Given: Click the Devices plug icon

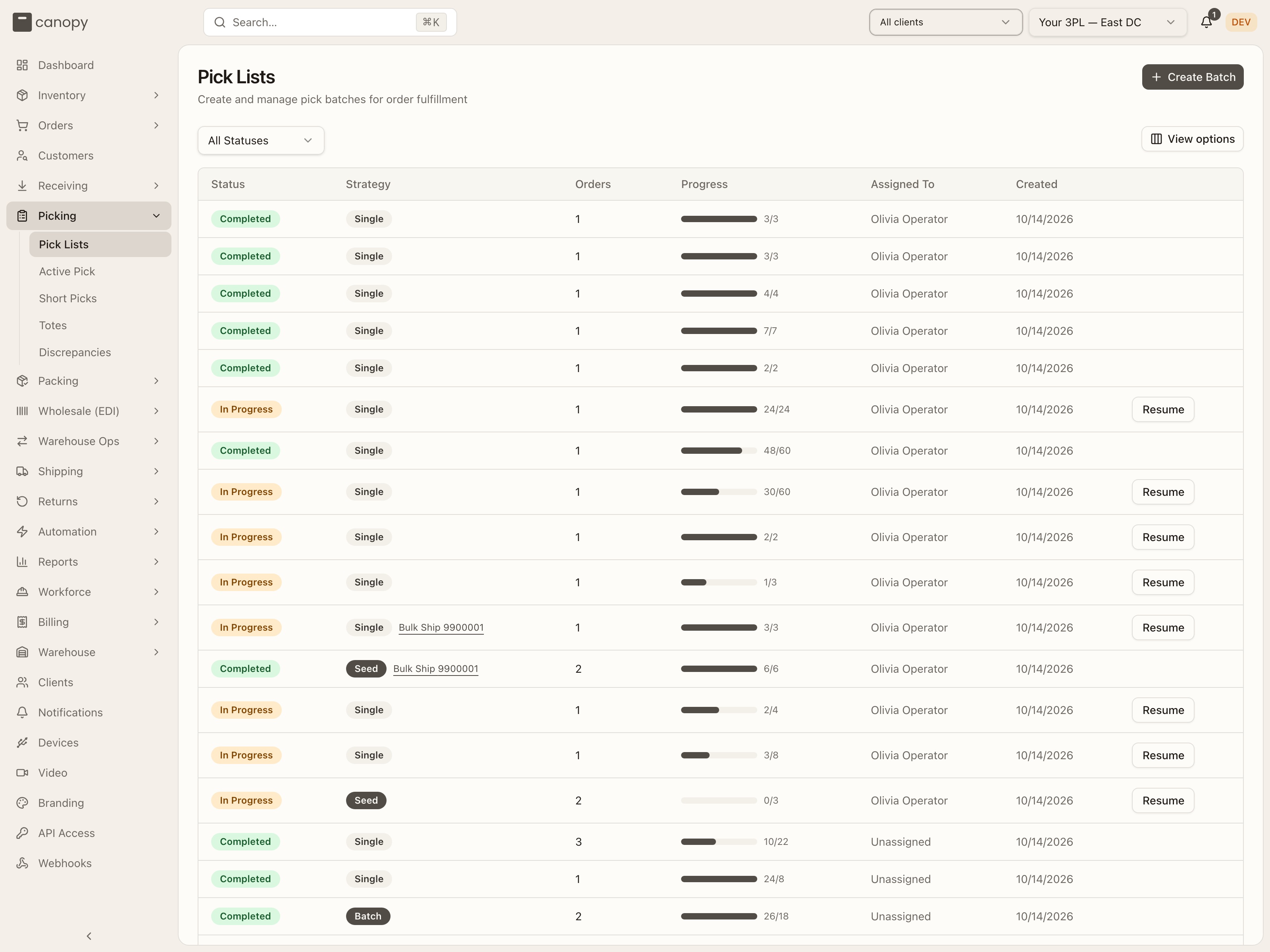Looking at the screenshot, I should (22, 742).
